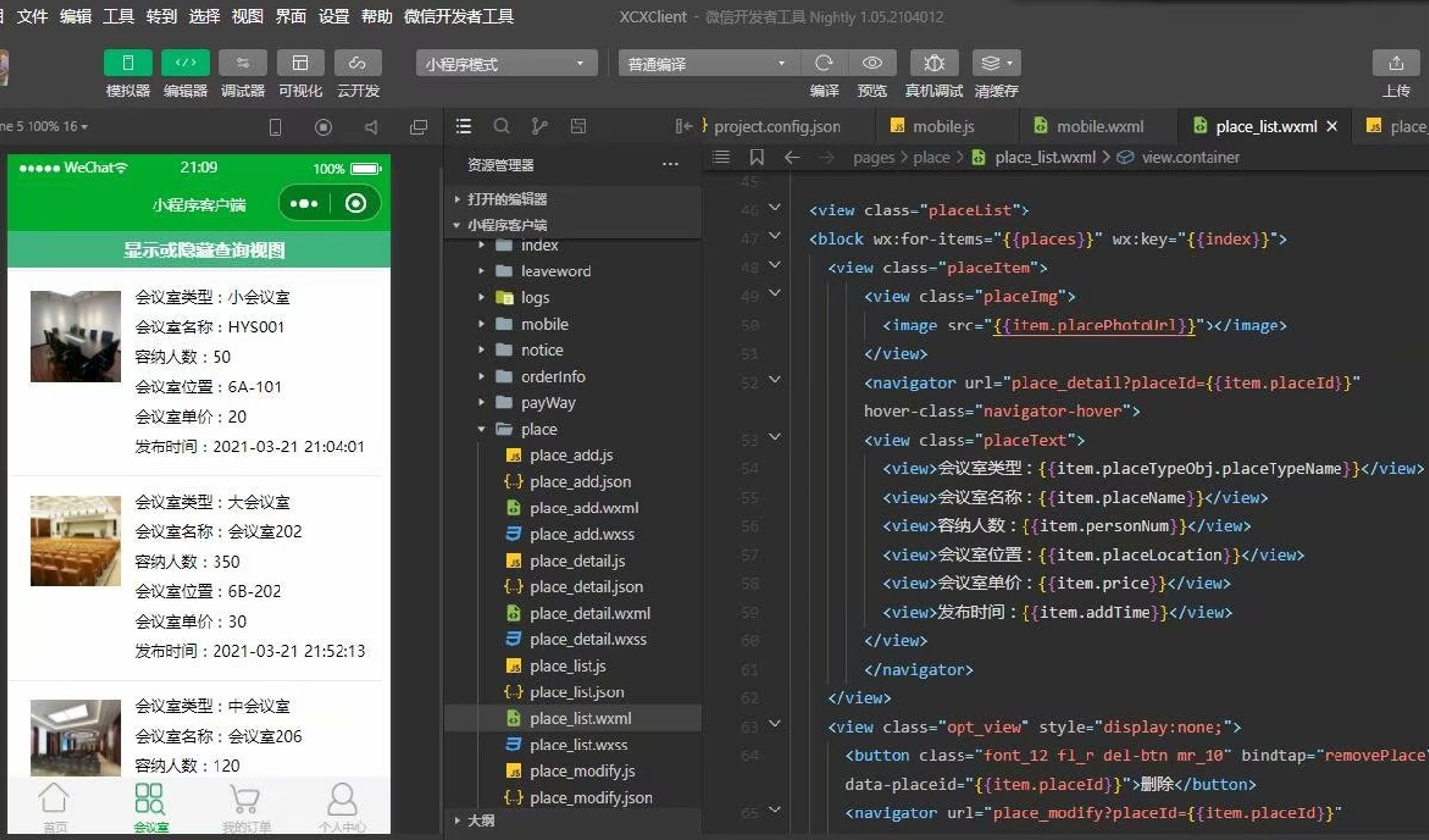Fold code at line 63
This screenshot has width=1429, height=840.
coord(775,724)
